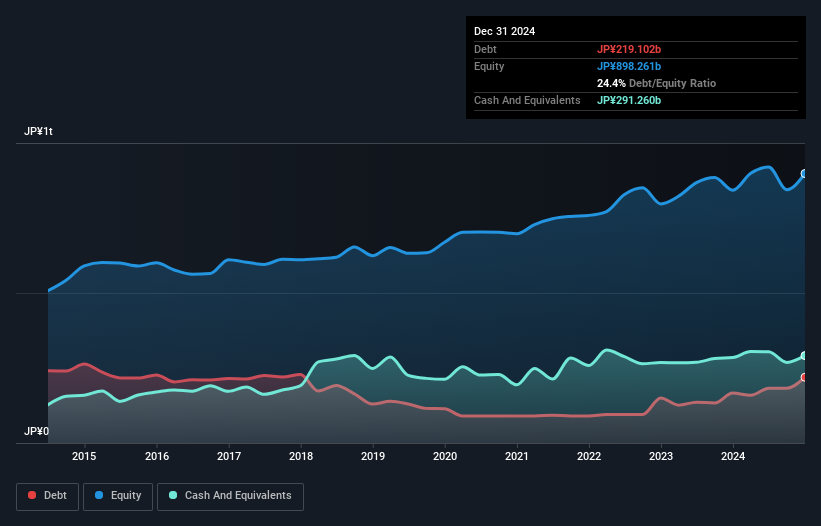
Task: Select the Equity endpoint marker on the chart
Action: tap(804, 174)
